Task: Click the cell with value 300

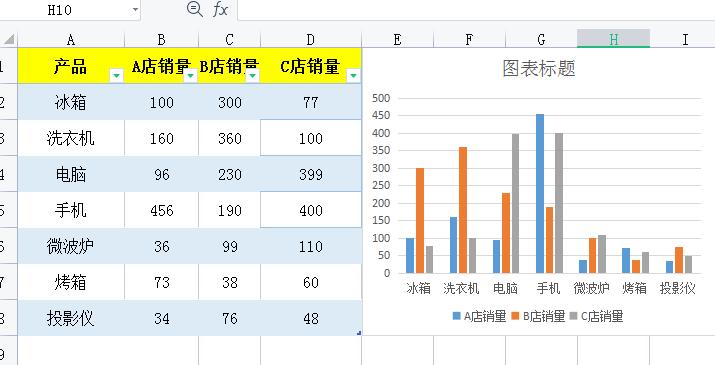Action: [x=229, y=102]
